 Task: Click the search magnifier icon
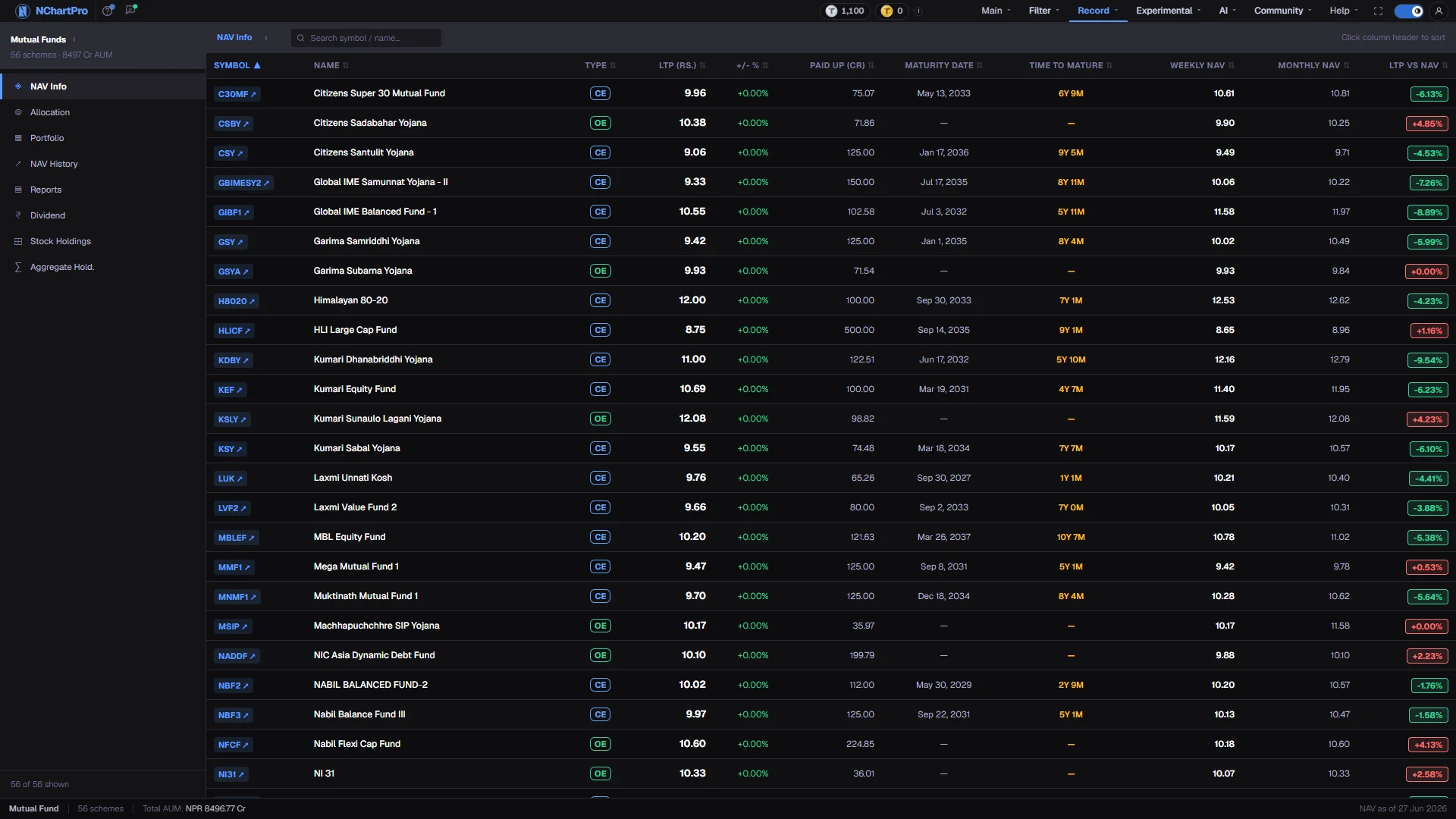click(x=301, y=38)
